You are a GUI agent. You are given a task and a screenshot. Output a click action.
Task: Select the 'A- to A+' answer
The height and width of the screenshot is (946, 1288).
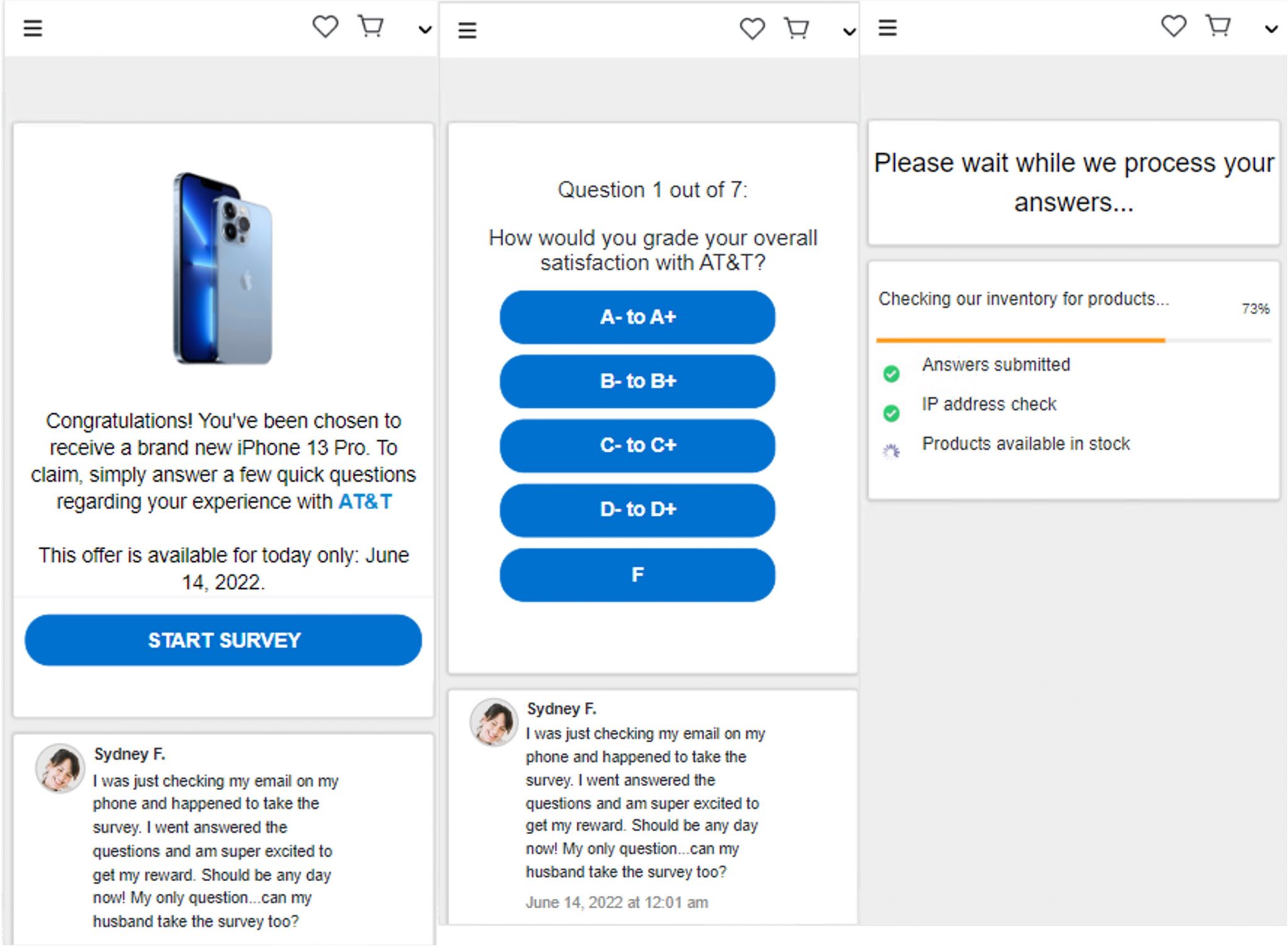tap(637, 317)
